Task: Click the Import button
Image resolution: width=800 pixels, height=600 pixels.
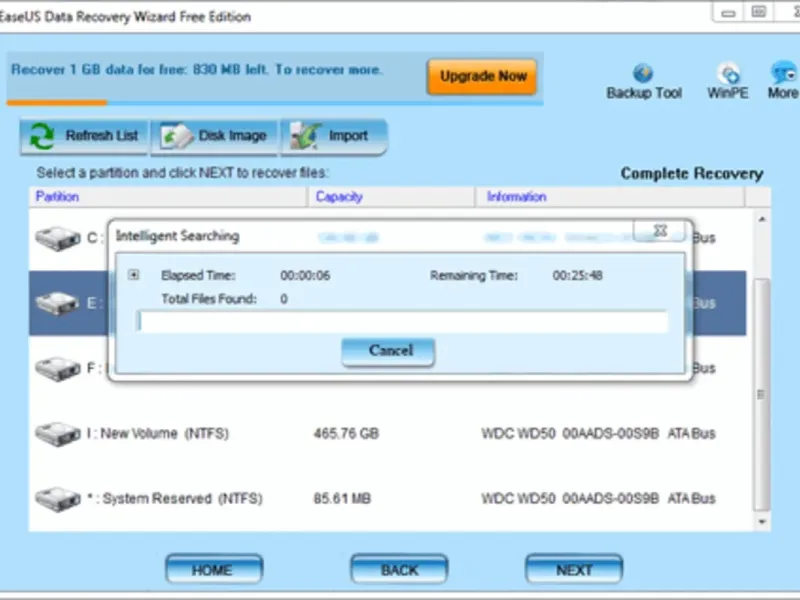Action: click(334, 136)
